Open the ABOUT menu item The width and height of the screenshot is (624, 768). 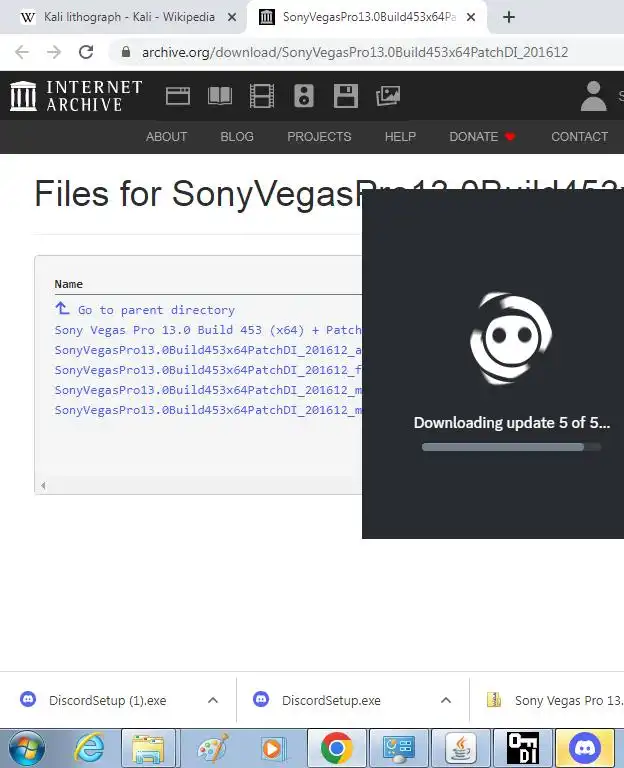(167, 137)
